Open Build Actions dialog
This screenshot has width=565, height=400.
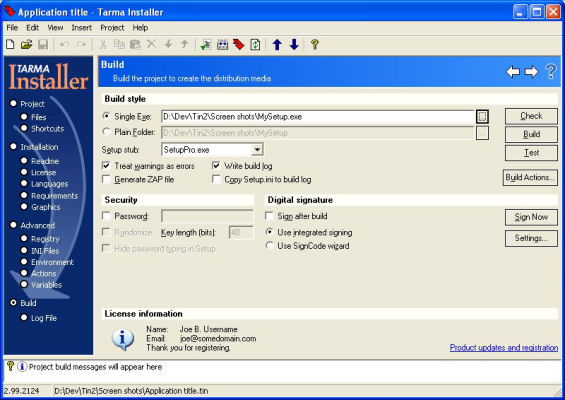[x=530, y=178]
